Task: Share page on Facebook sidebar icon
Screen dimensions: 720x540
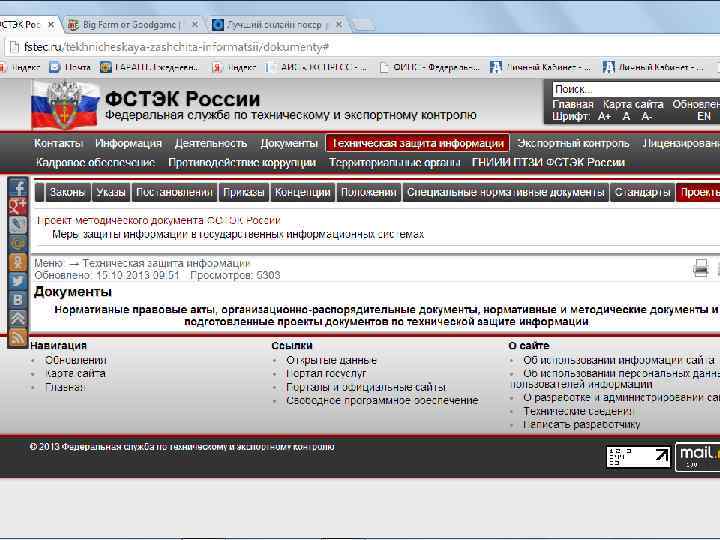Action: [18, 188]
